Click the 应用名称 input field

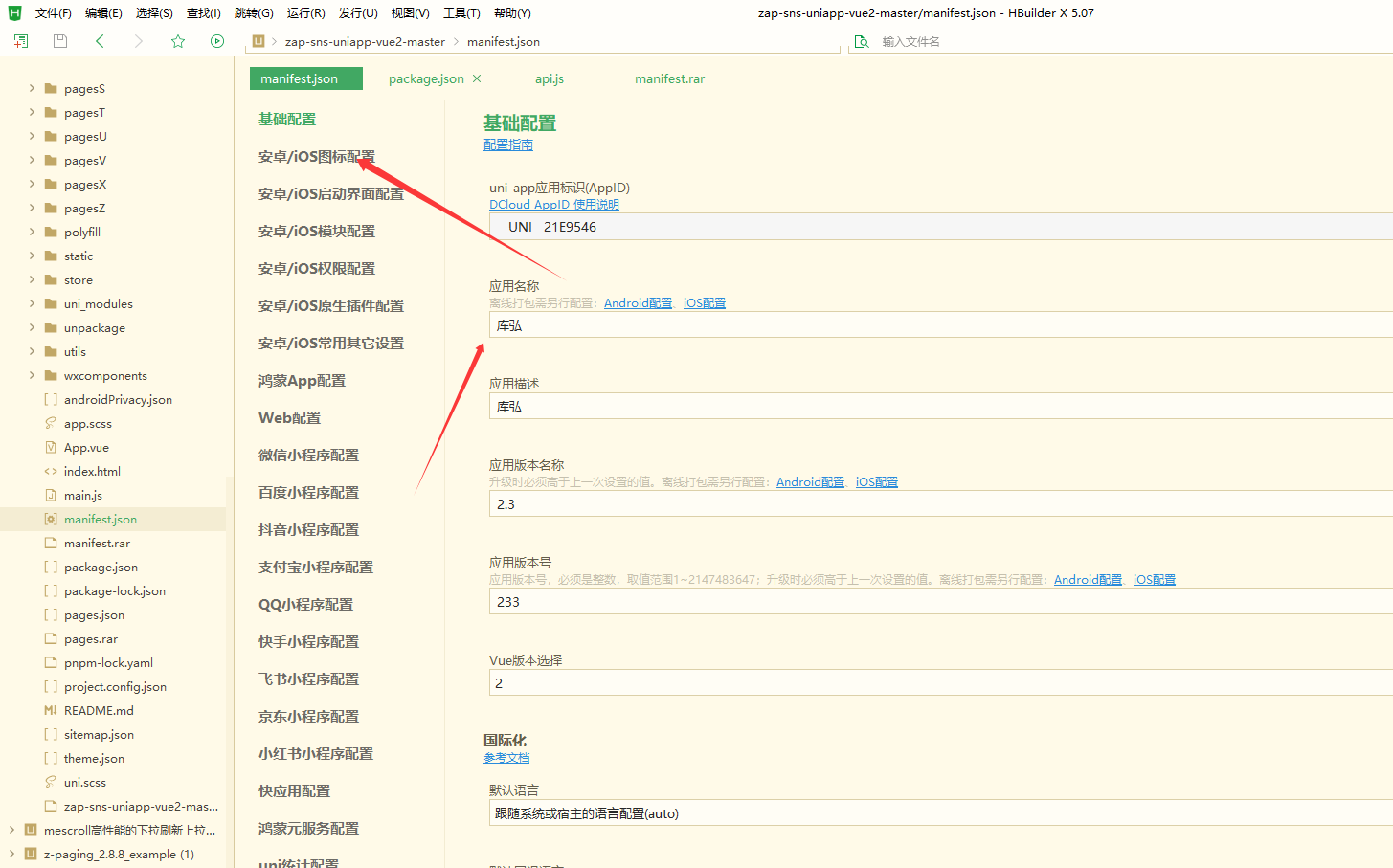pos(940,324)
